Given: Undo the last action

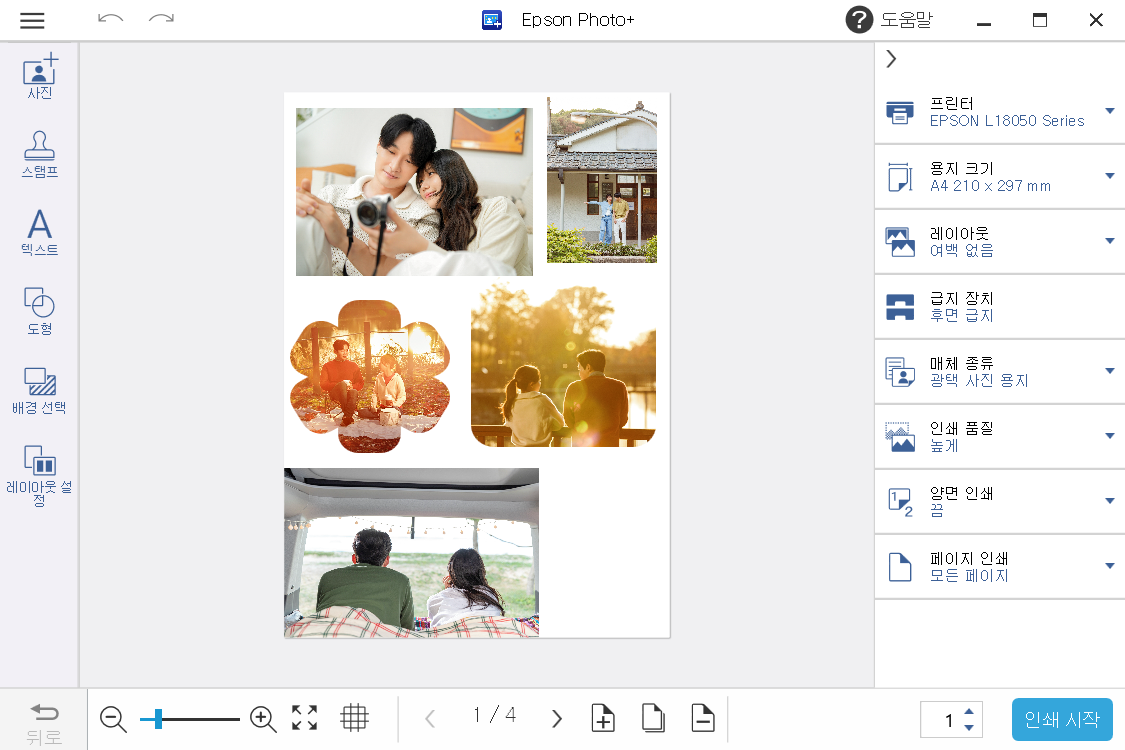Looking at the screenshot, I should click(x=110, y=19).
